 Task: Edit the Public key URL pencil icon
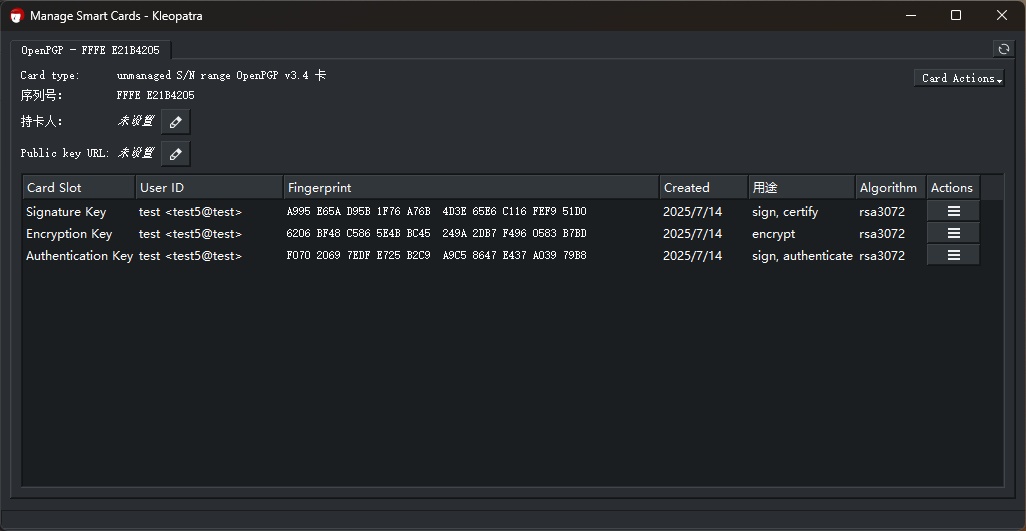point(176,154)
